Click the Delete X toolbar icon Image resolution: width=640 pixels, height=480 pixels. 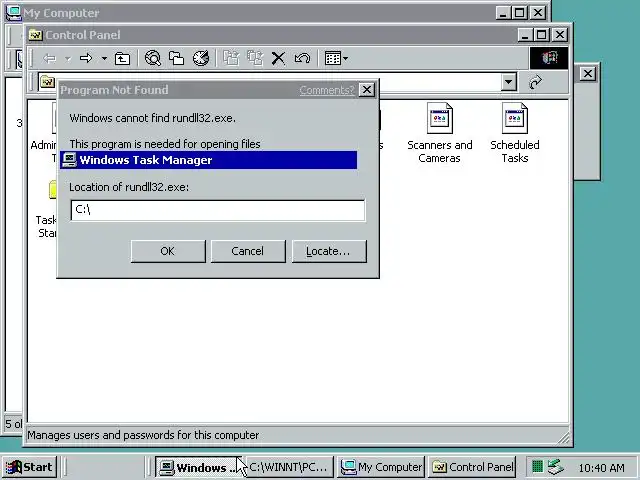[278, 58]
